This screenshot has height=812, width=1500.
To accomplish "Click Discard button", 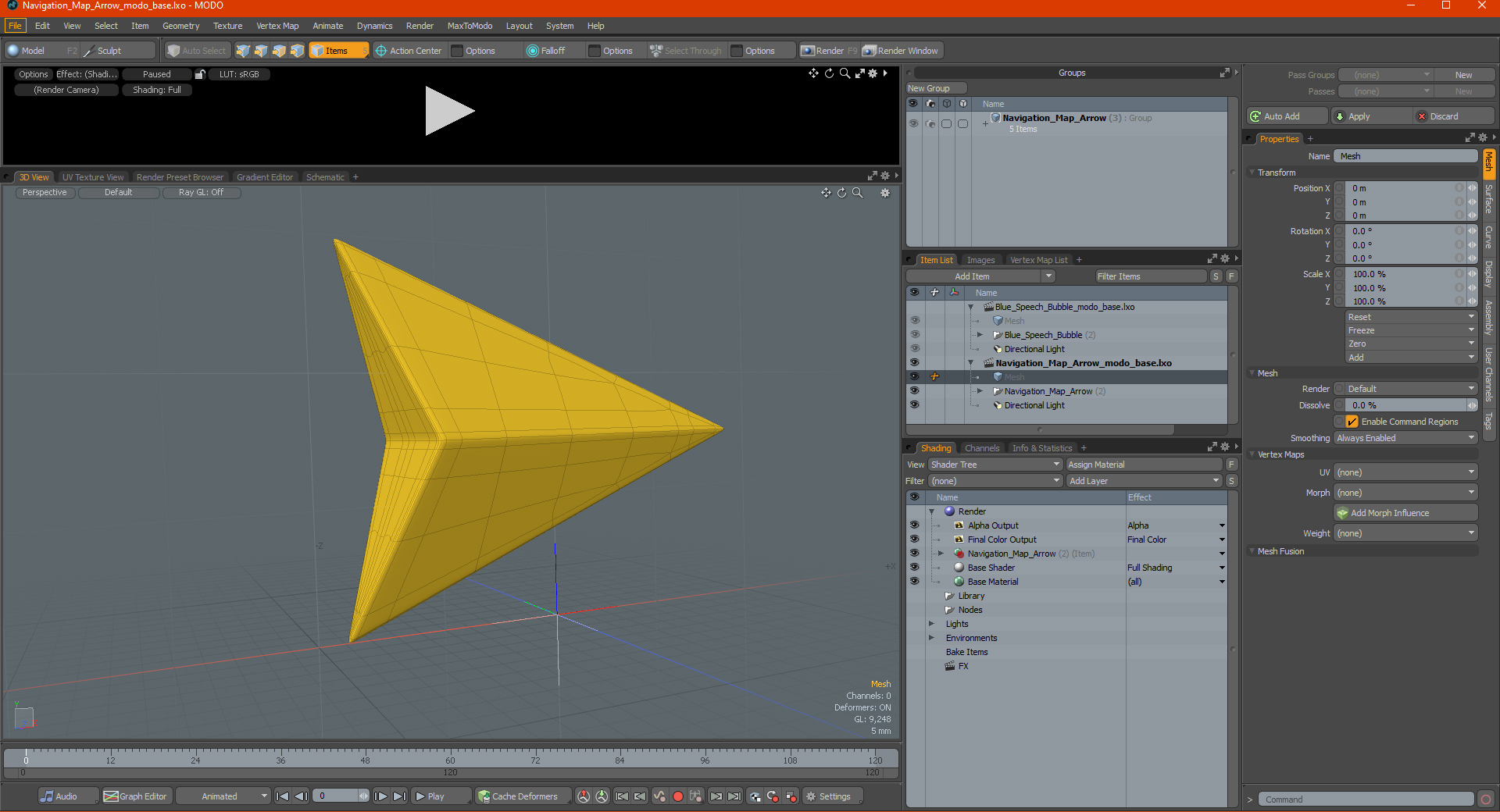I will tap(1454, 116).
